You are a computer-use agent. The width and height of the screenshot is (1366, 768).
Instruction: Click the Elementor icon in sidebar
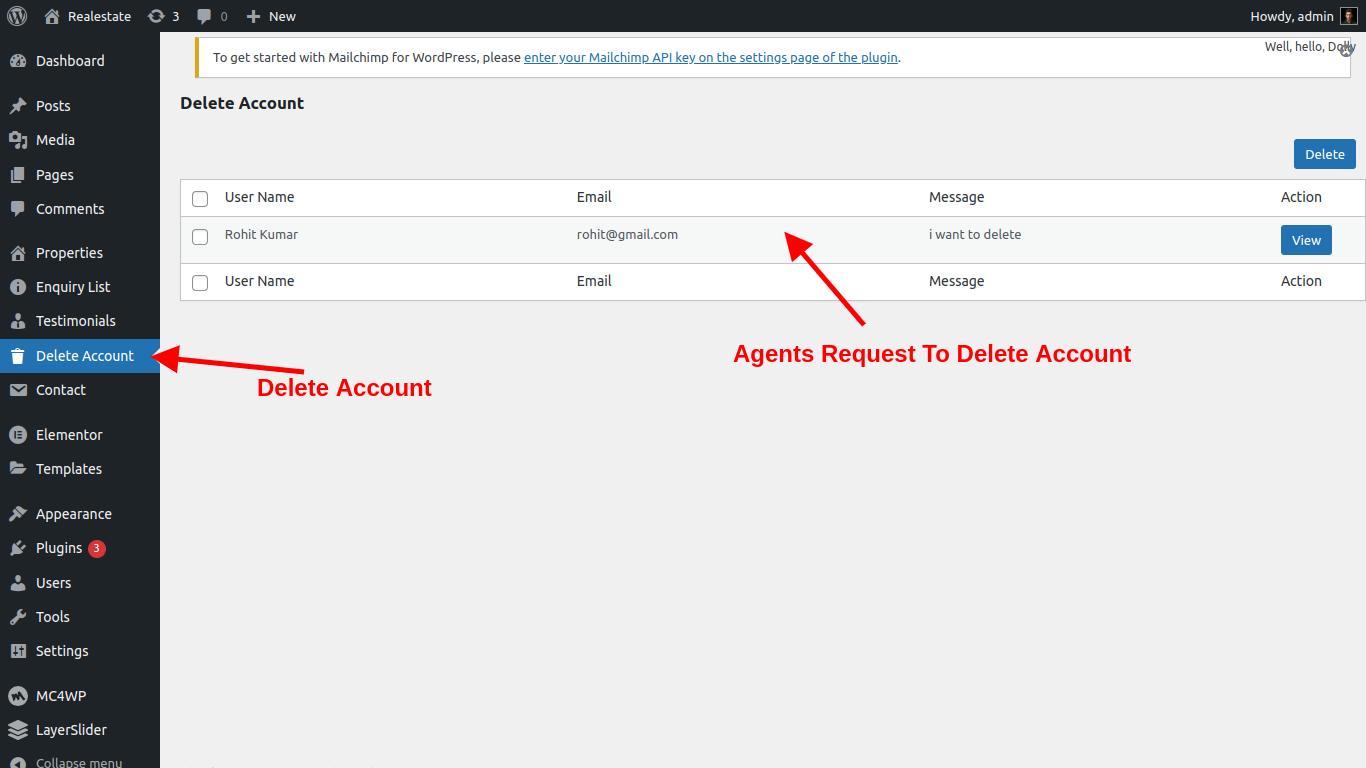pyautogui.click(x=18, y=435)
